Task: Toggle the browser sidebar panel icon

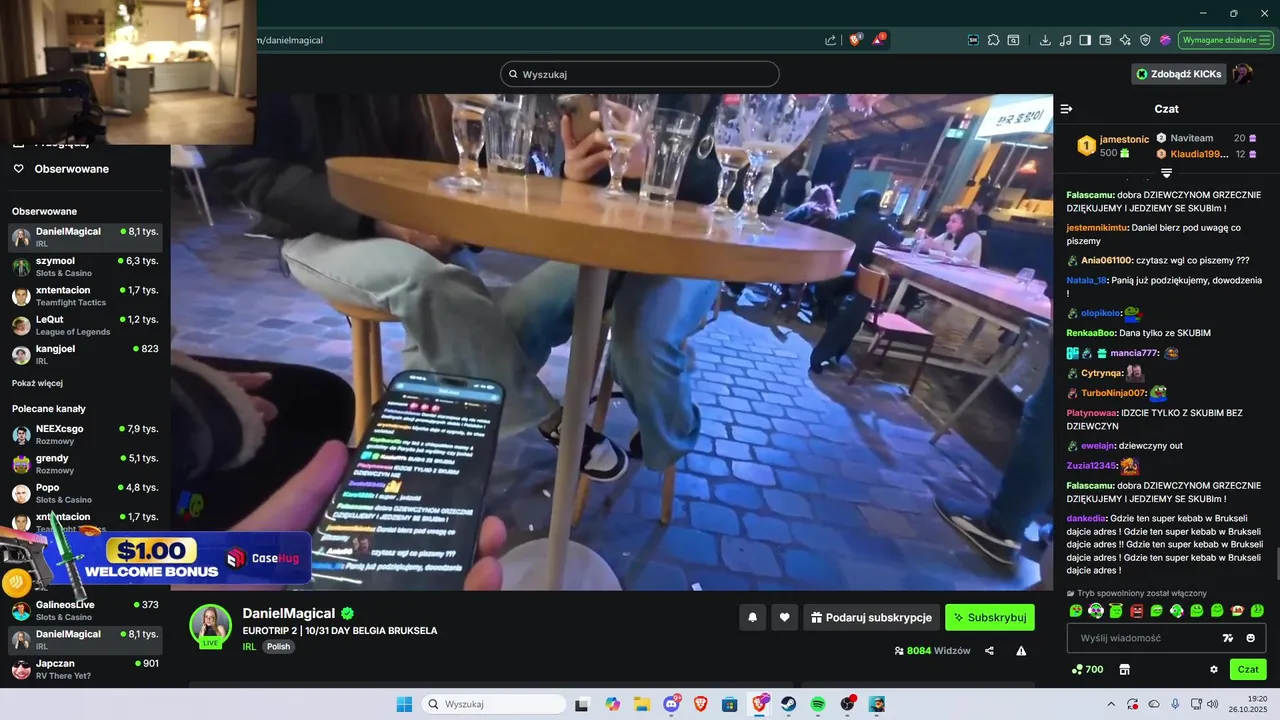Action: tap(1085, 40)
